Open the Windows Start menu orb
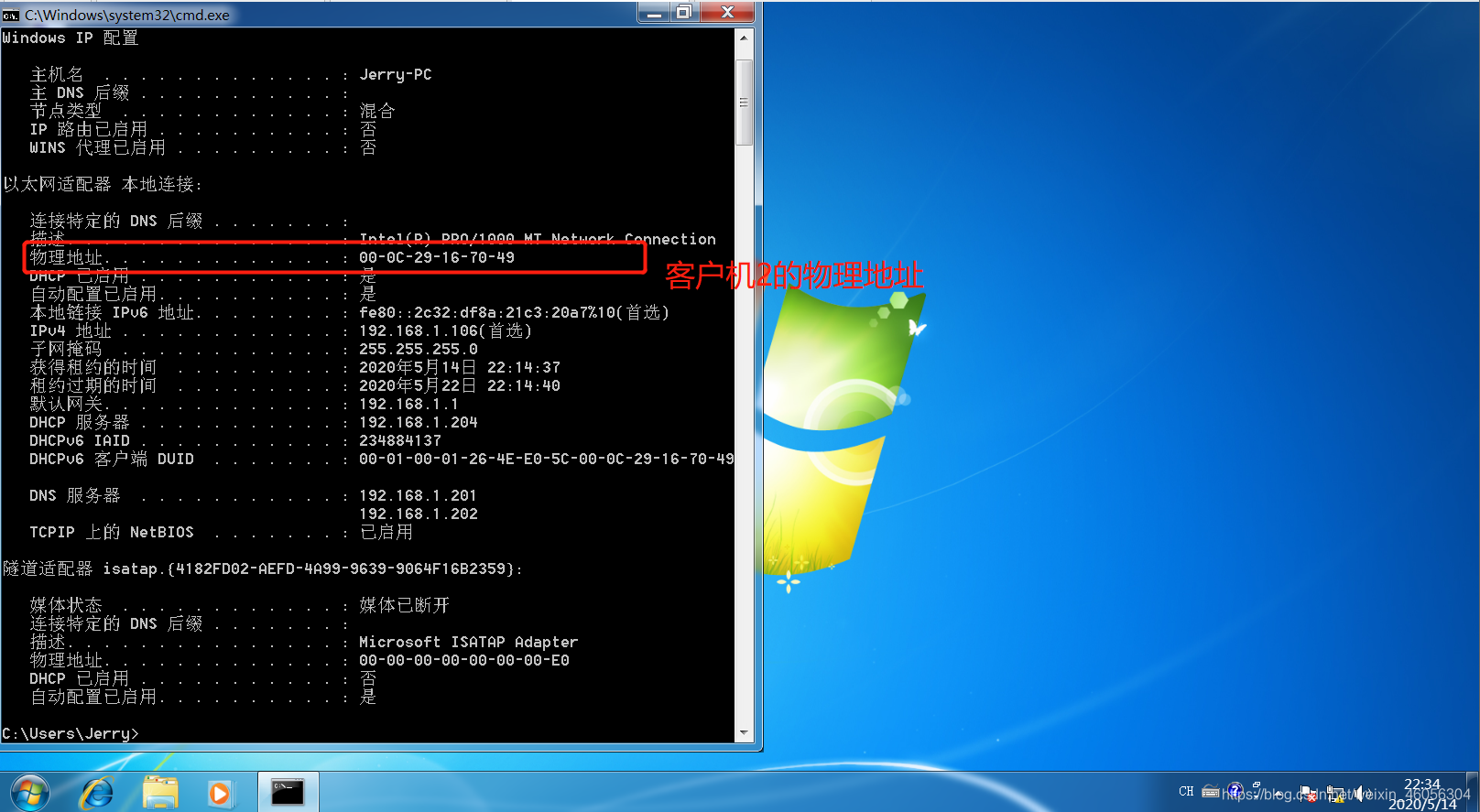 point(29,792)
